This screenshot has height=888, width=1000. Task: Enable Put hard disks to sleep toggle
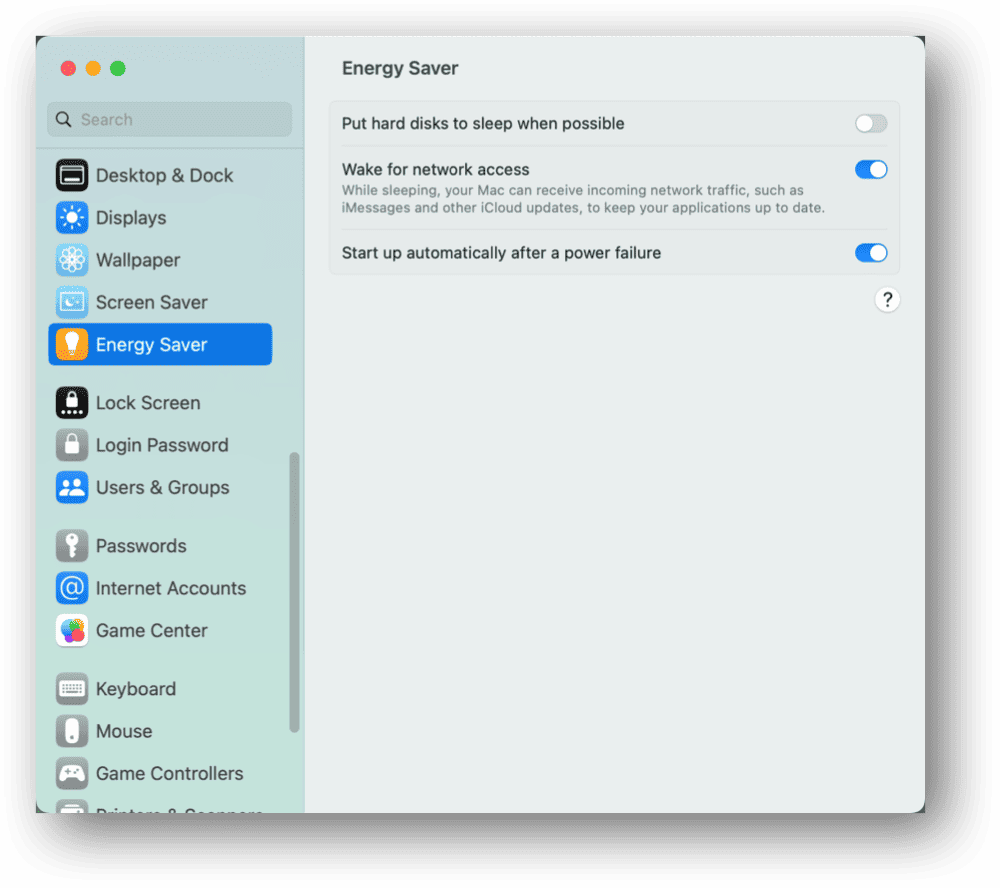coord(871,124)
